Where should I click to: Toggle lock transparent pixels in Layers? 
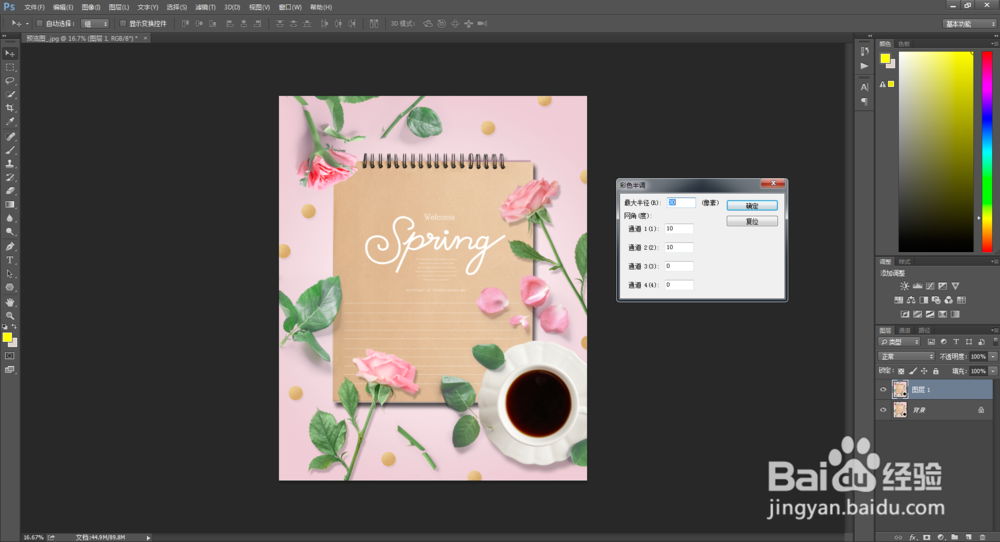(x=901, y=371)
